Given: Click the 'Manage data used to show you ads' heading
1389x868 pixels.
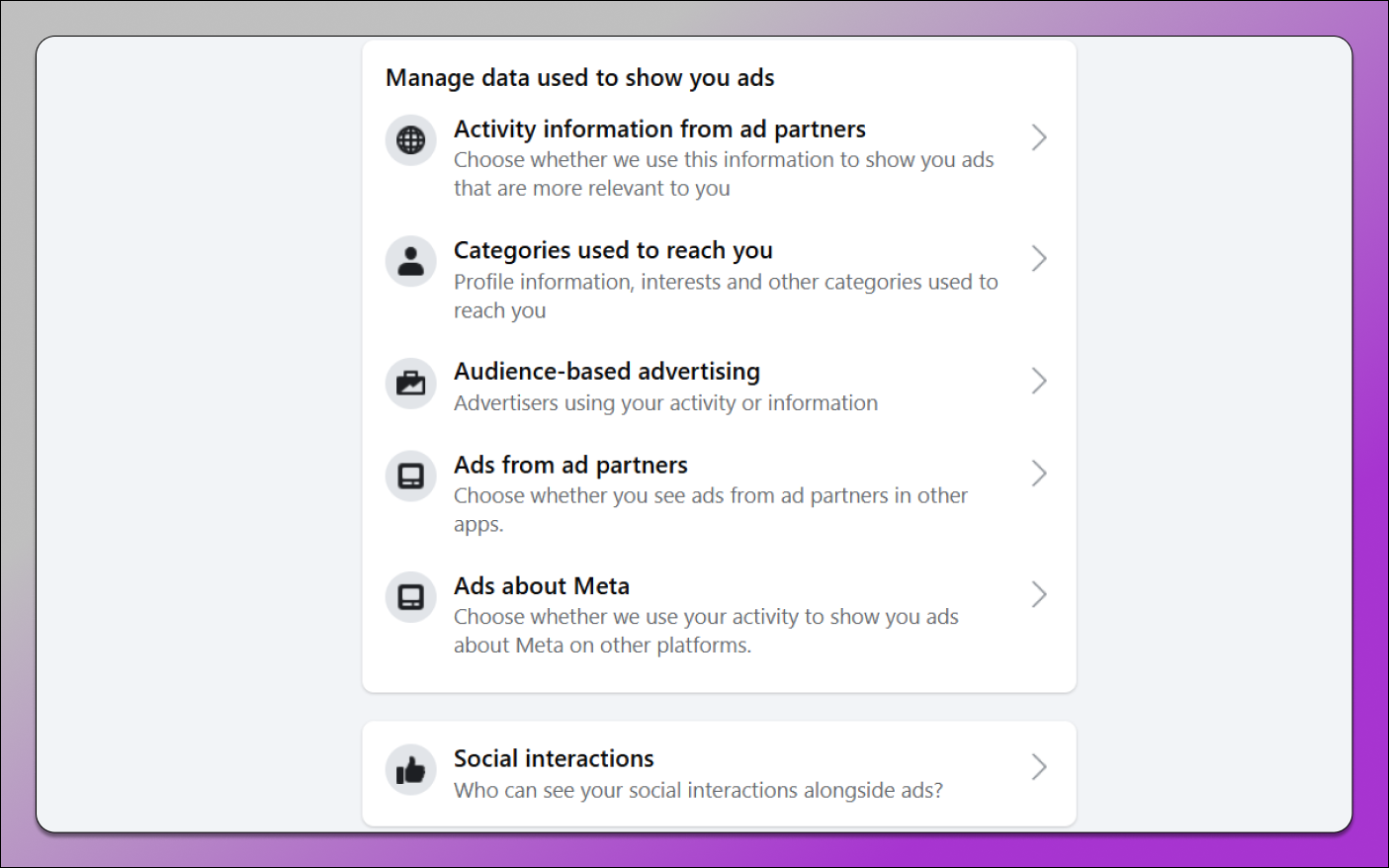Looking at the screenshot, I should point(580,78).
